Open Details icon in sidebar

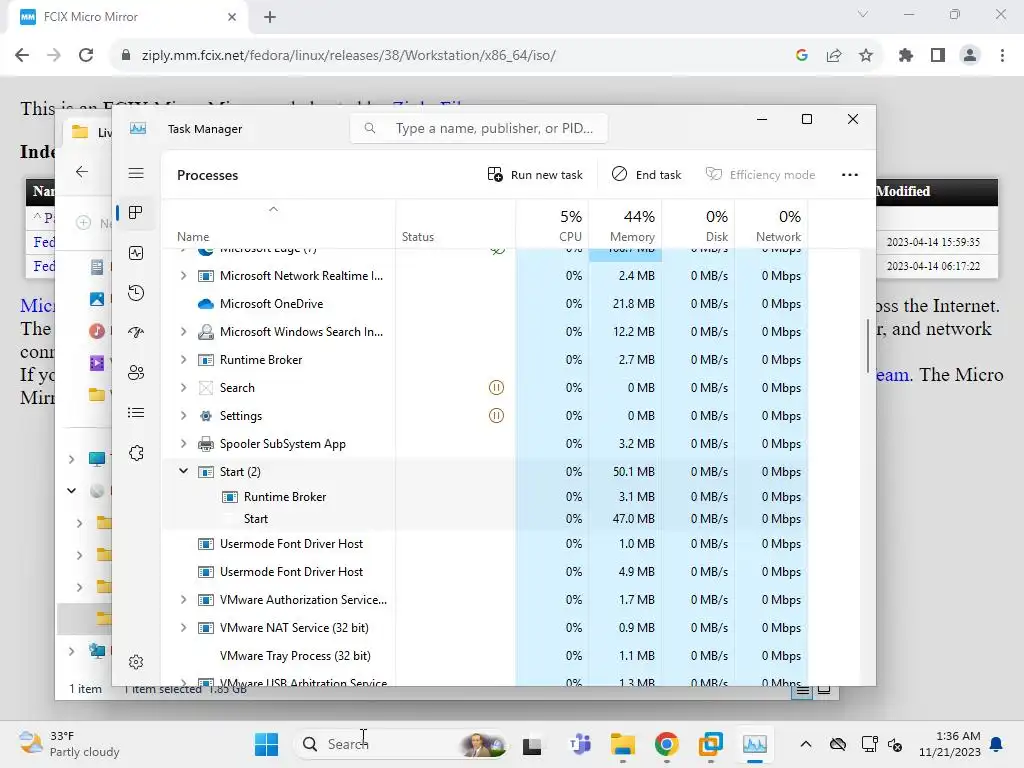[x=136, y=413]
